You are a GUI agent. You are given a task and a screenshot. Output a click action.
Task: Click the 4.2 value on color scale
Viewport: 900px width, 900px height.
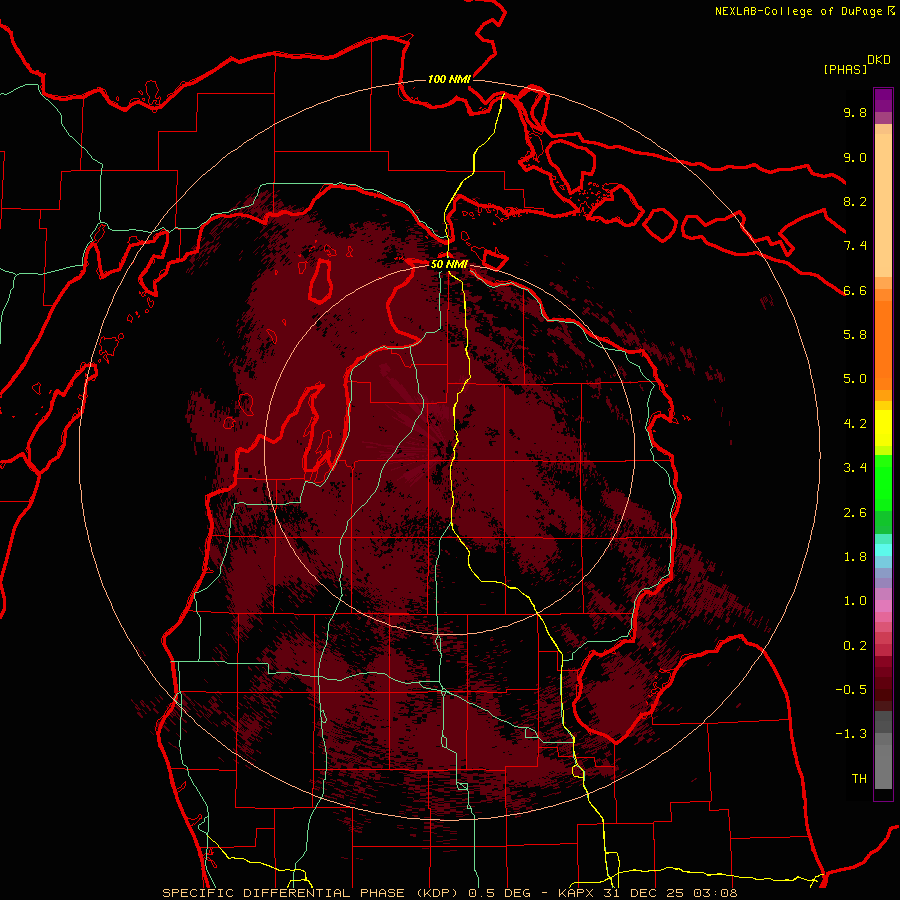855,424
